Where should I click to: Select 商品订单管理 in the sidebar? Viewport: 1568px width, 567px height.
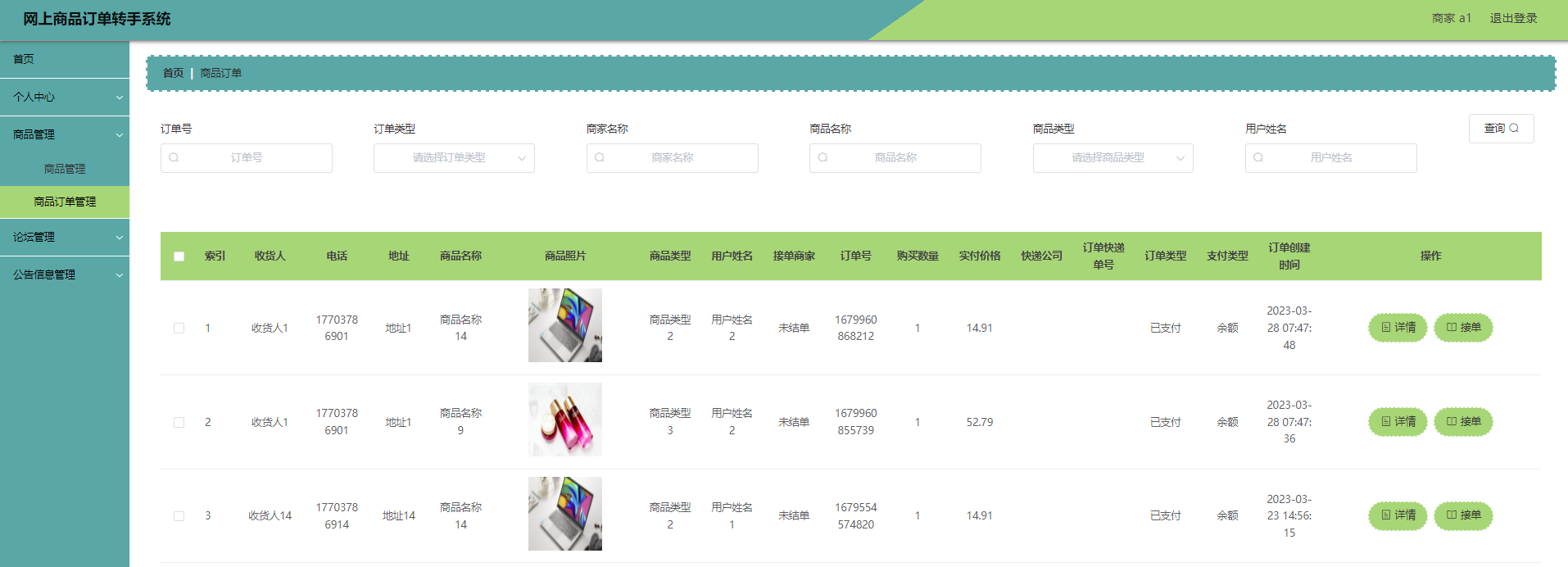point(65,202)
